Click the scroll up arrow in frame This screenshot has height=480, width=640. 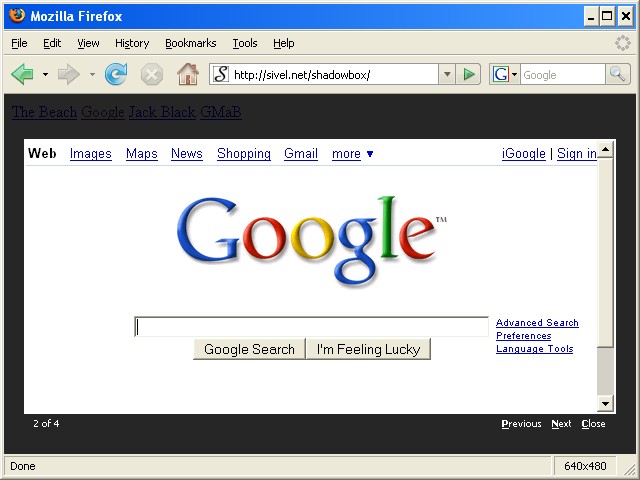click(605, 149)
